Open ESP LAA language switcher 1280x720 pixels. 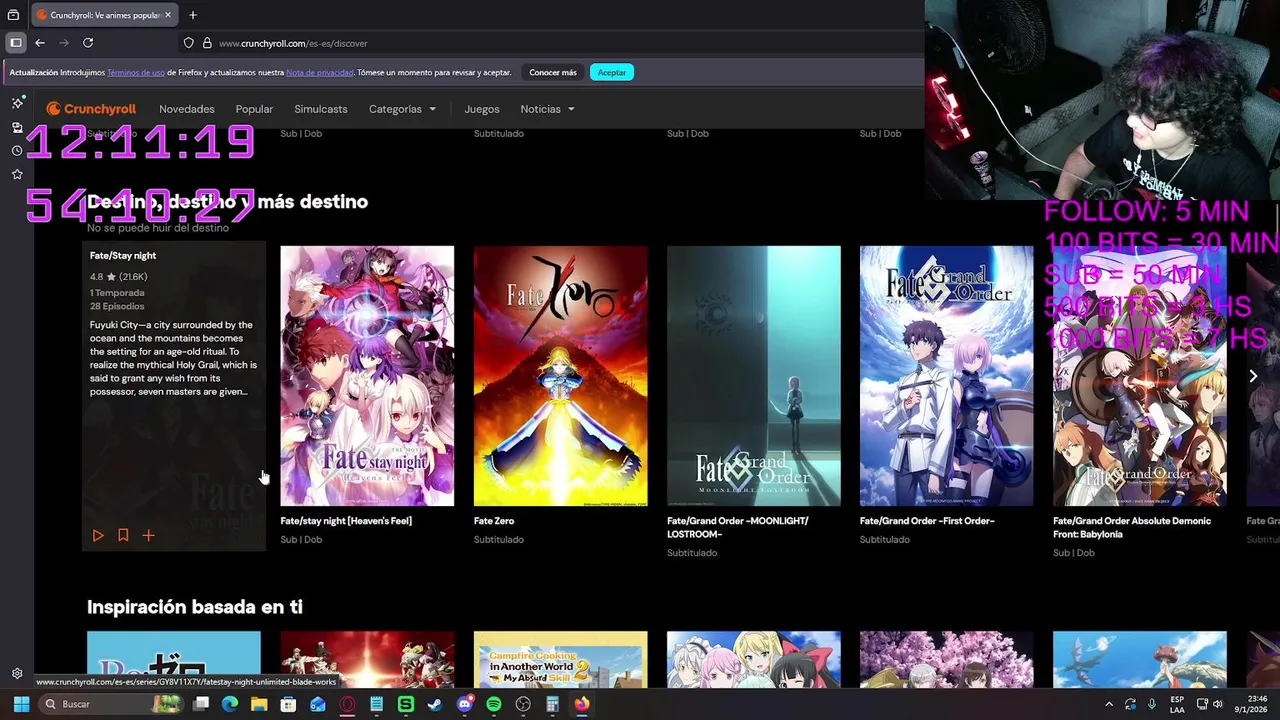[x=1177, y=704]
